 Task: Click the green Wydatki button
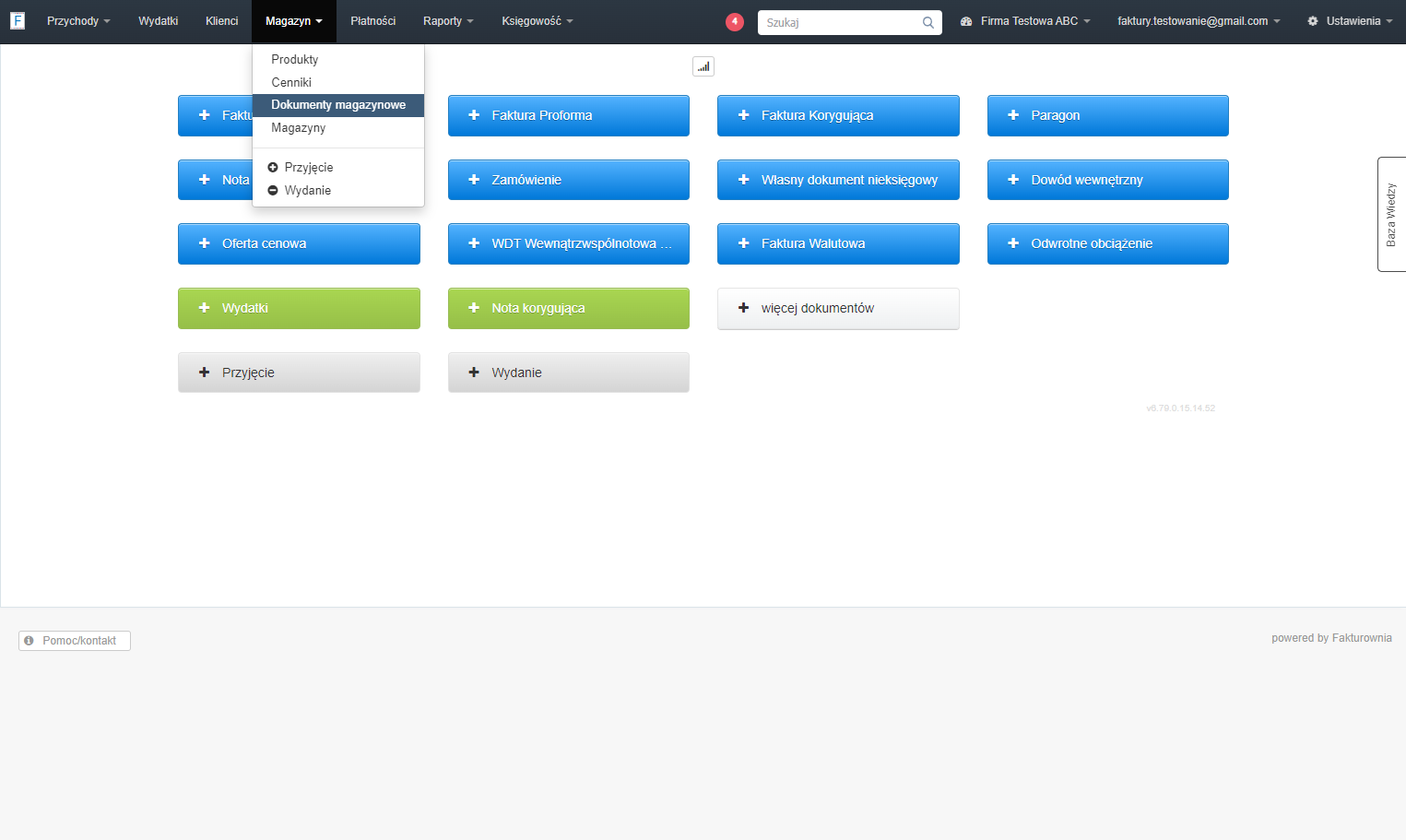299,308
